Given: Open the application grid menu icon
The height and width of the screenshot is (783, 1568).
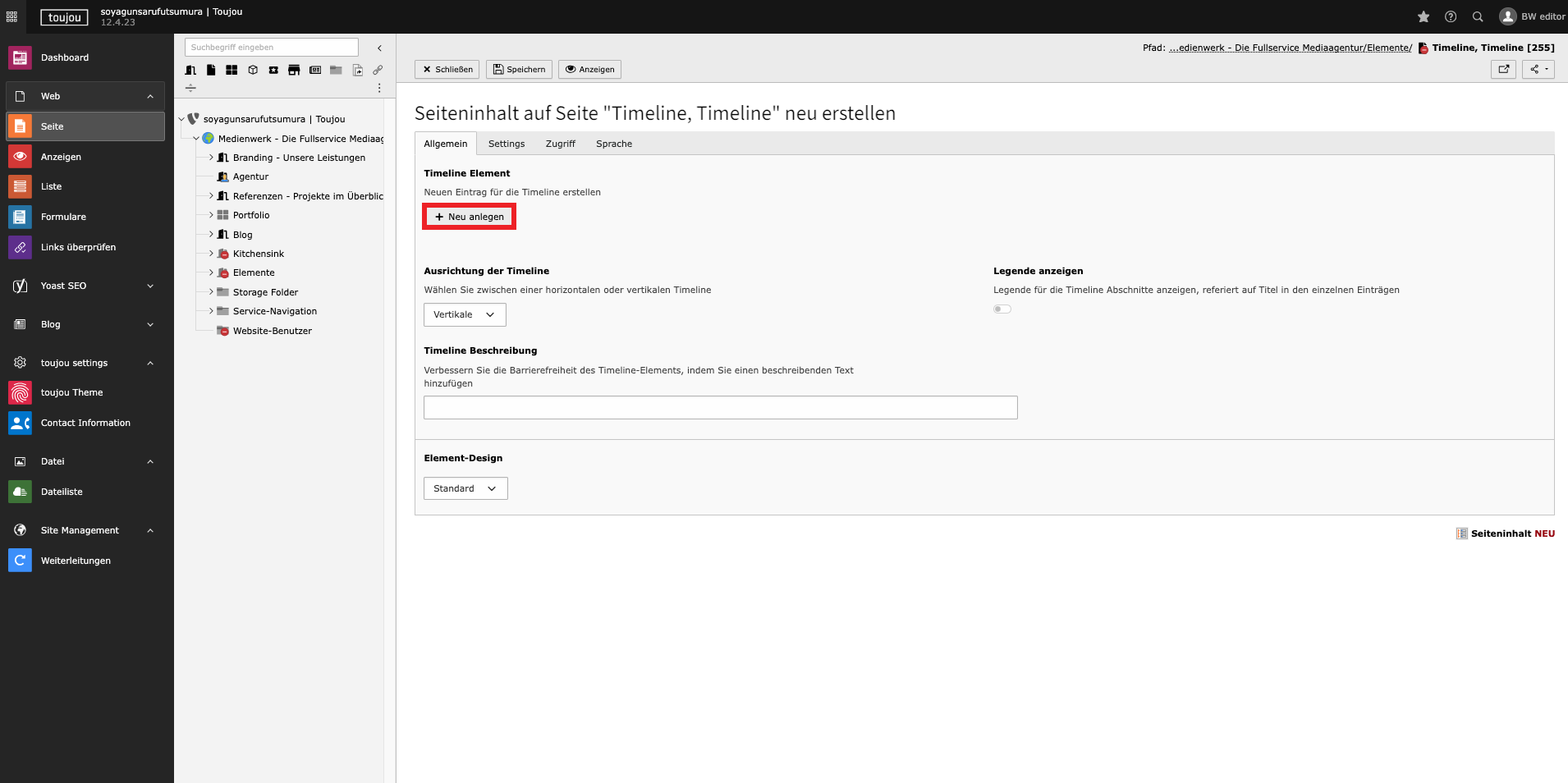Looking at the screenshot, I should [x=11, y=16].
